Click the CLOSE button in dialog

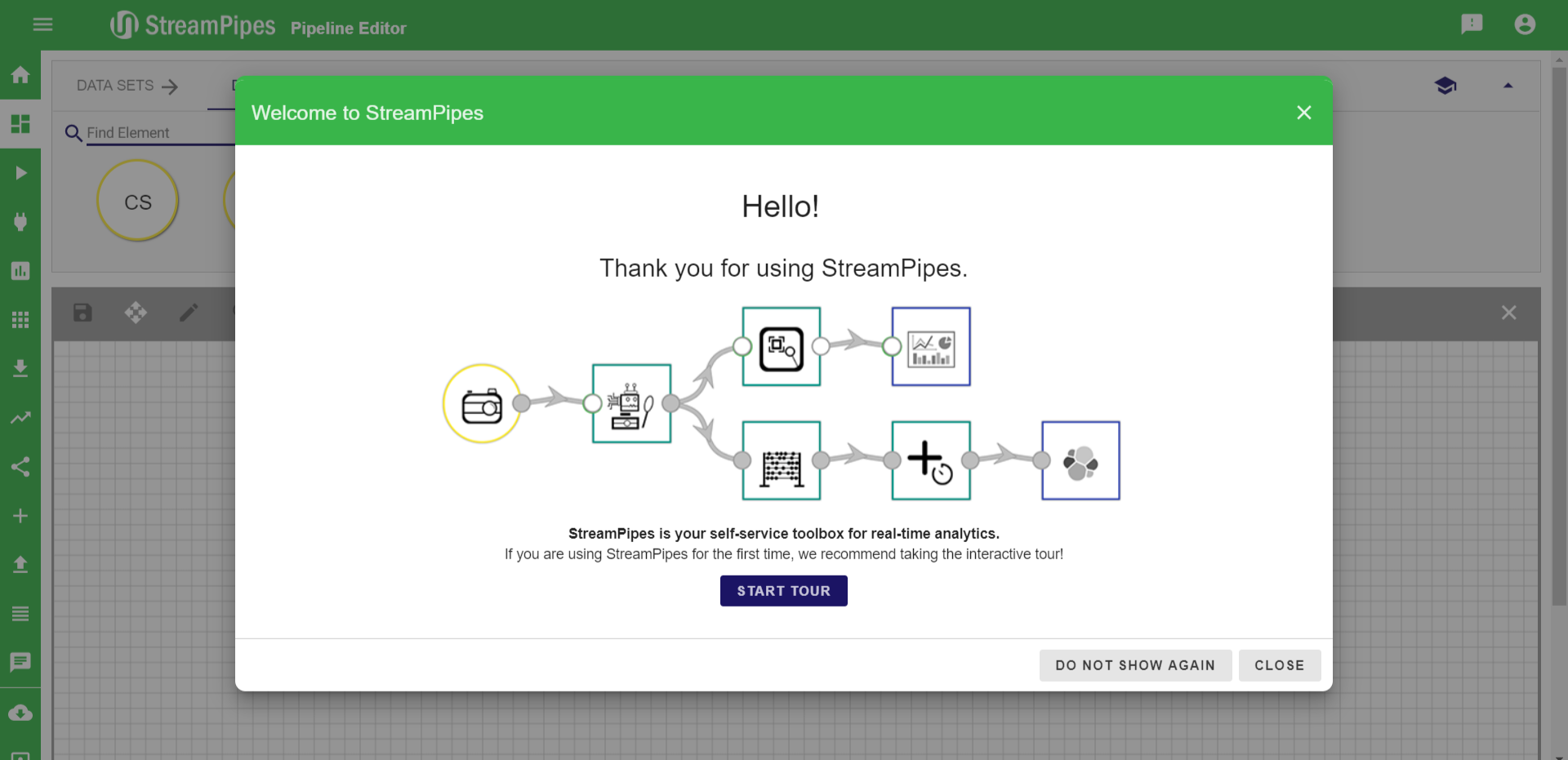[x=1279, y=665]
